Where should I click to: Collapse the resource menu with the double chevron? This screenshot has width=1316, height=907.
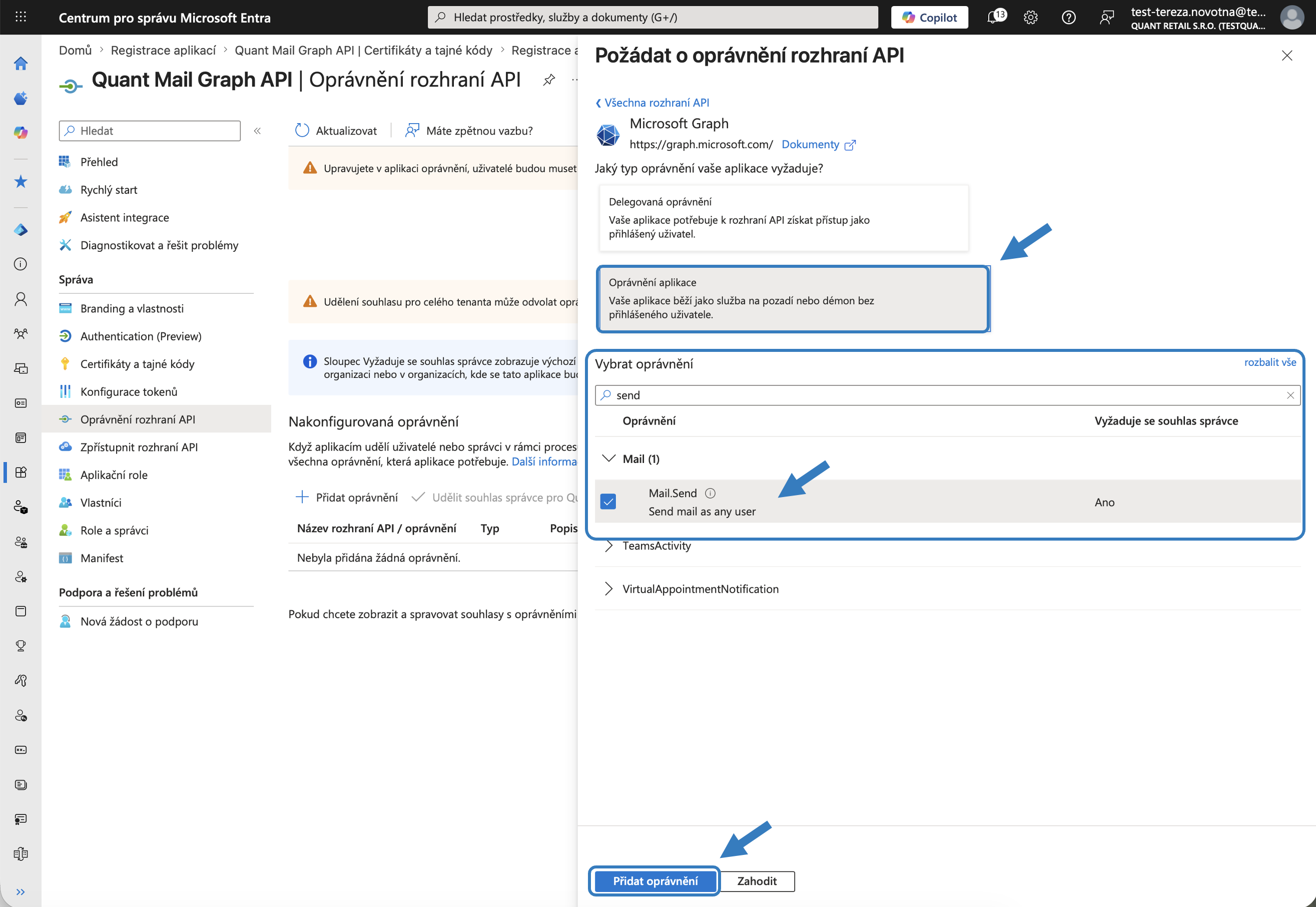point(257,131)
